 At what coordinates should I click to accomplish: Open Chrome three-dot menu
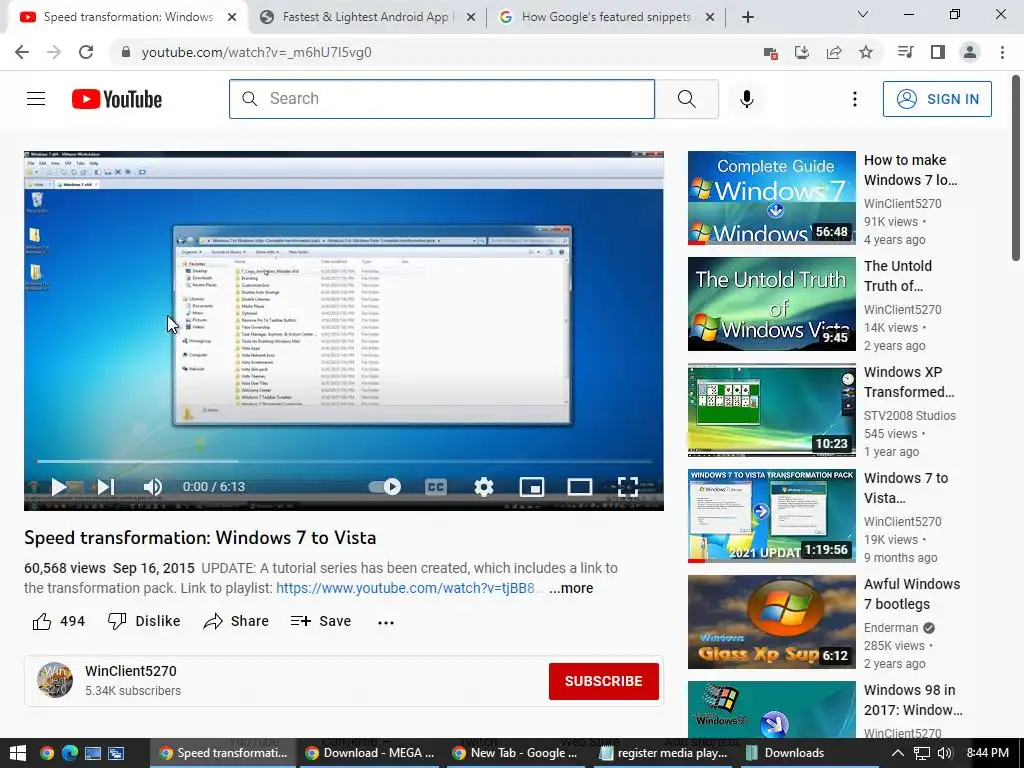(1002, 52)
